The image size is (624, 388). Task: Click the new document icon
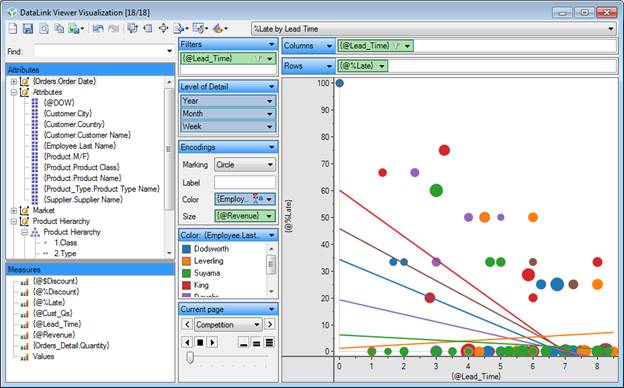coord(13,29)
